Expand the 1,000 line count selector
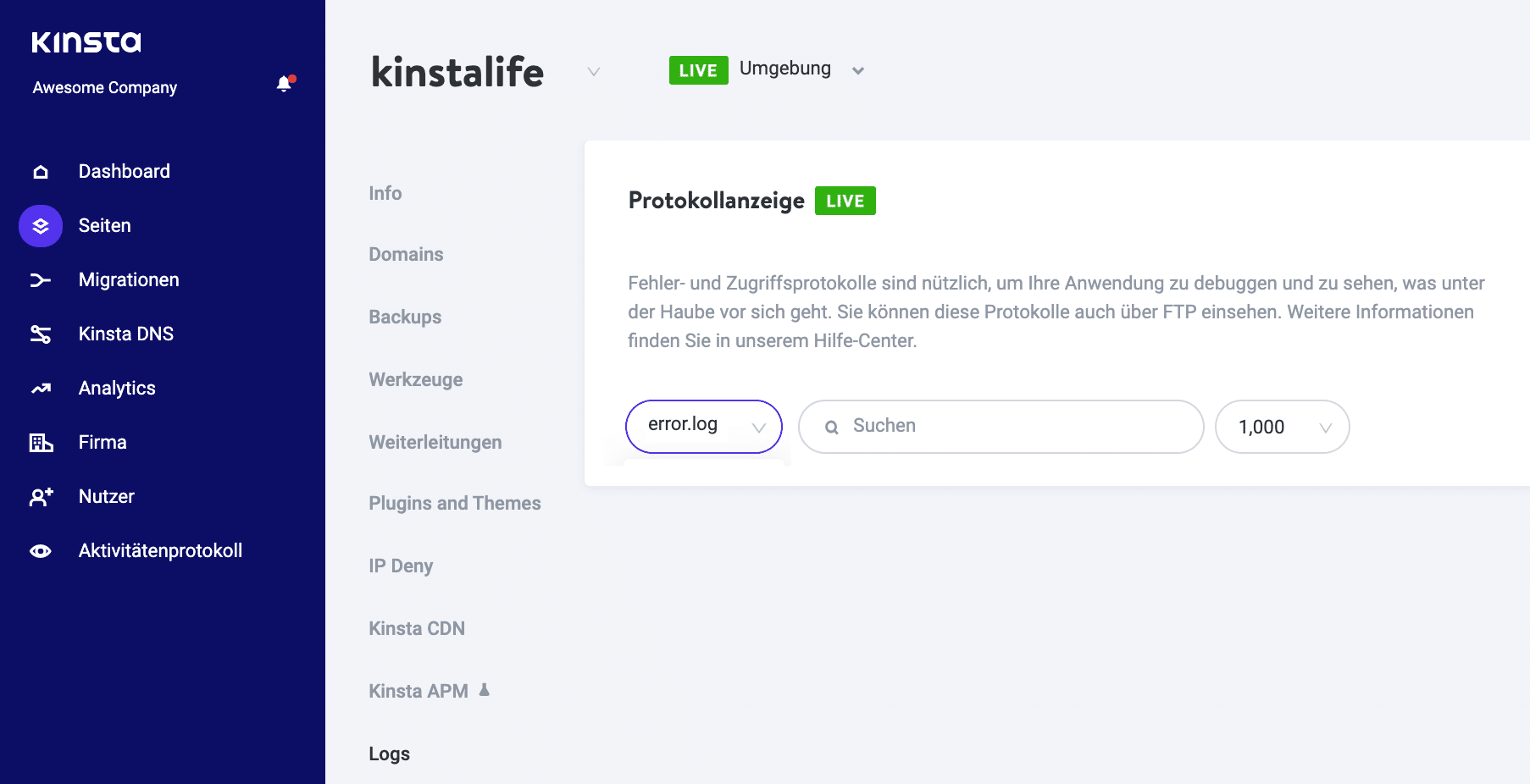 point(1282,427)
